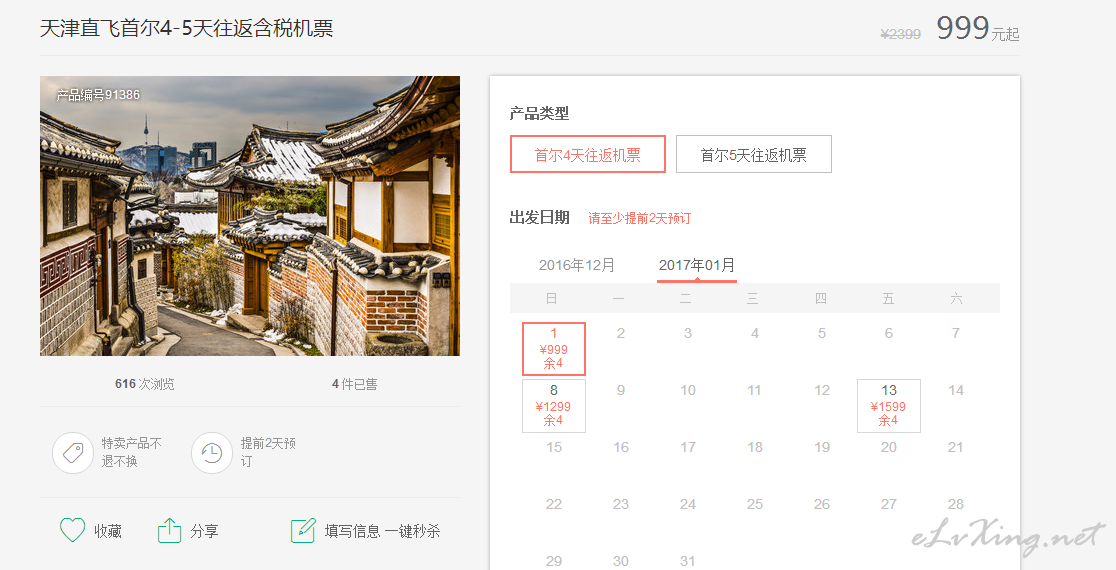Click the price tag no-refund icon
The height and width of the screenshot is (570, 1116).
(73, 453)
